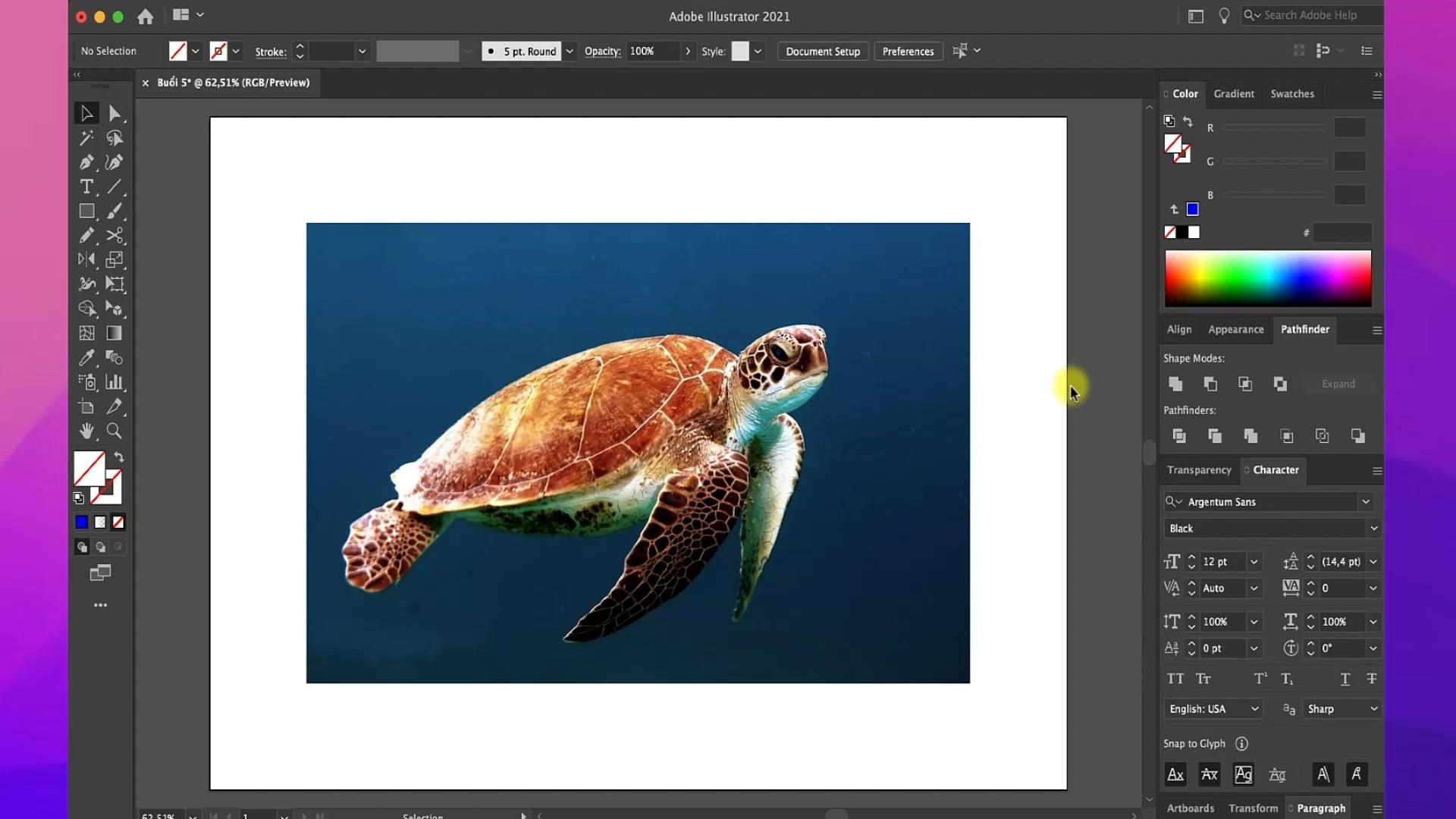Toggle Underline in Character panel
Viewport: 1456px width, 819px height.
pyautogui.click(x=1345, y=679)
